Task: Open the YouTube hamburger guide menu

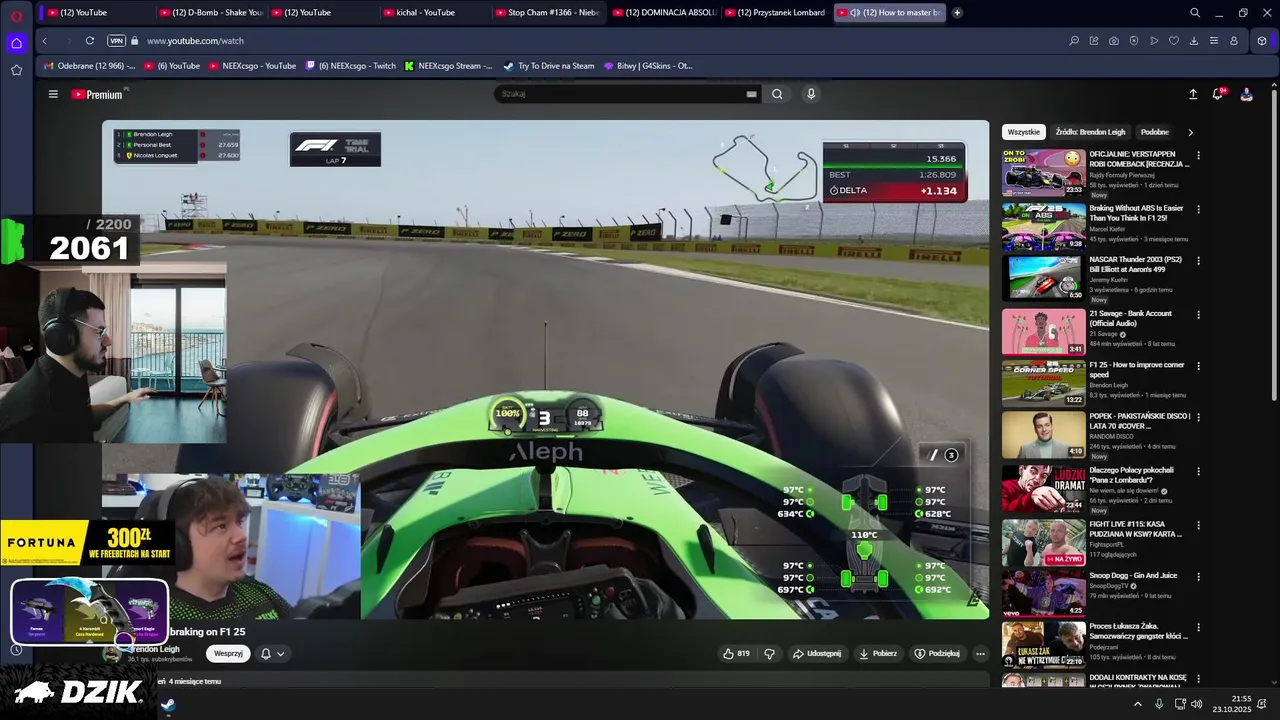Action: (53, 94)
